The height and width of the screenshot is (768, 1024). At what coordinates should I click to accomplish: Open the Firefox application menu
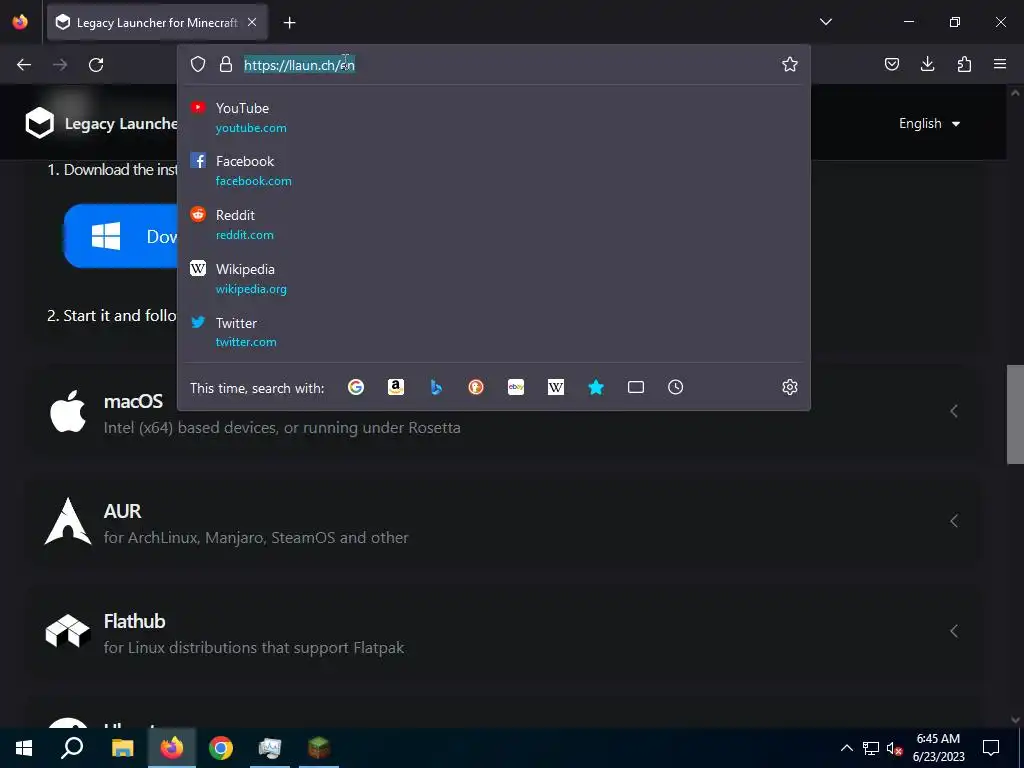(x=1000, y=64)
